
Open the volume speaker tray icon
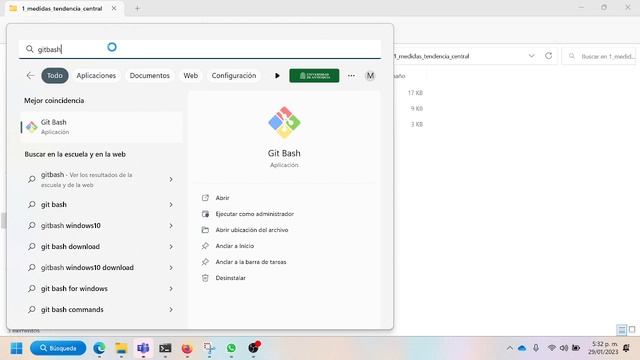pyautogui.click(x=564, y=348)
